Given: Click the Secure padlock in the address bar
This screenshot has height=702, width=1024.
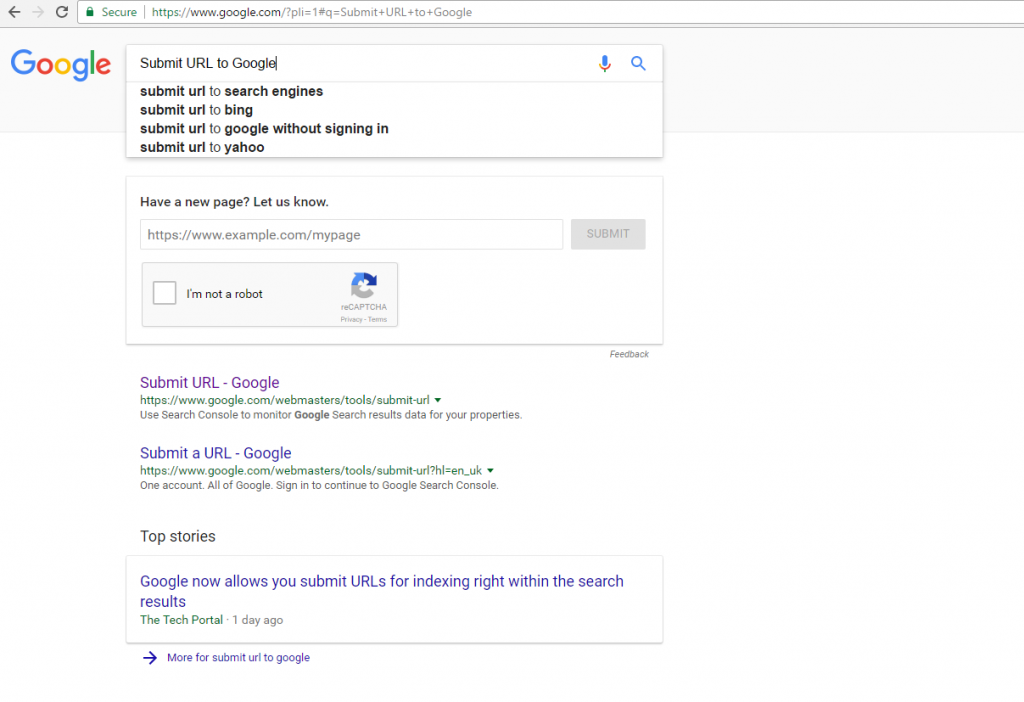Looking at the screenshot, I should point(88,12).
